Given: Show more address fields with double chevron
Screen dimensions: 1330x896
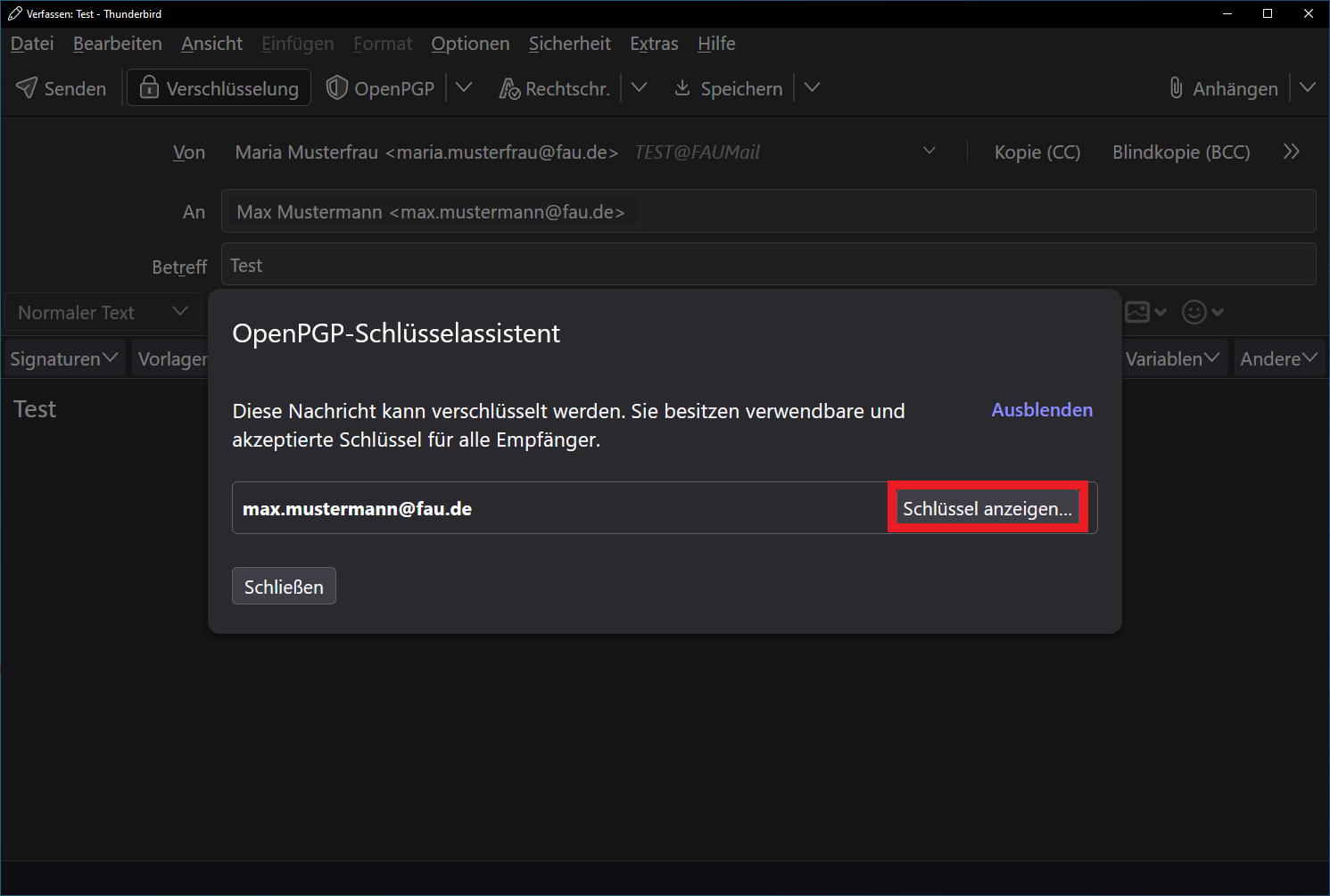Looking at the screenshot, I should point(1291,152).
